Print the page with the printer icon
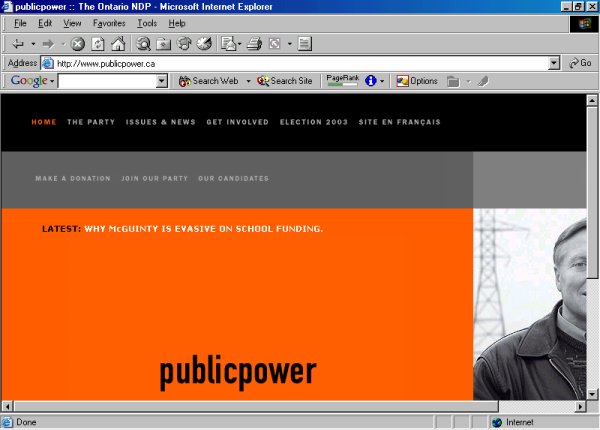The image size is (600, 430). [254, 44]
